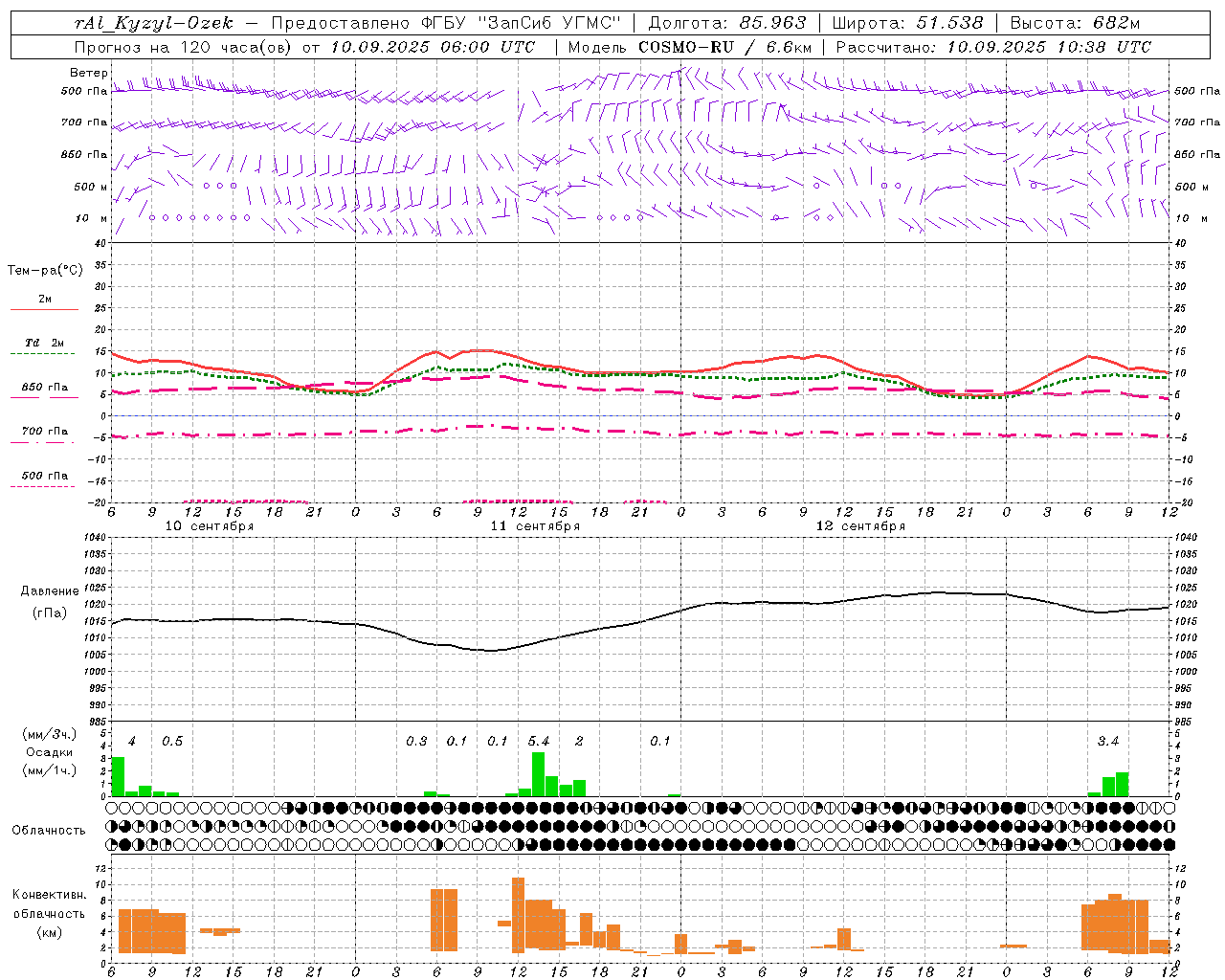Click the 10 сентября date label
The height and width of the screenshot is (980, 1225).
(x=210, y=526)
